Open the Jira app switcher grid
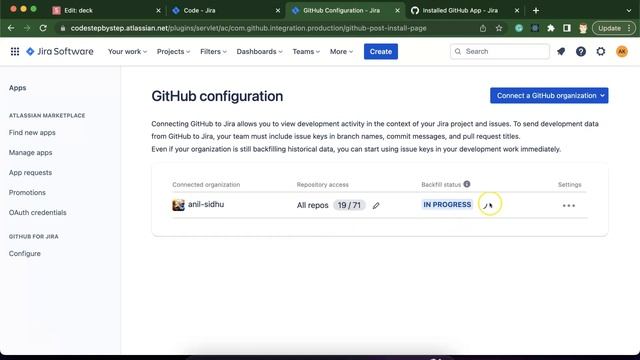This screenshot has width=640, height=360. (x=15, y=51)
